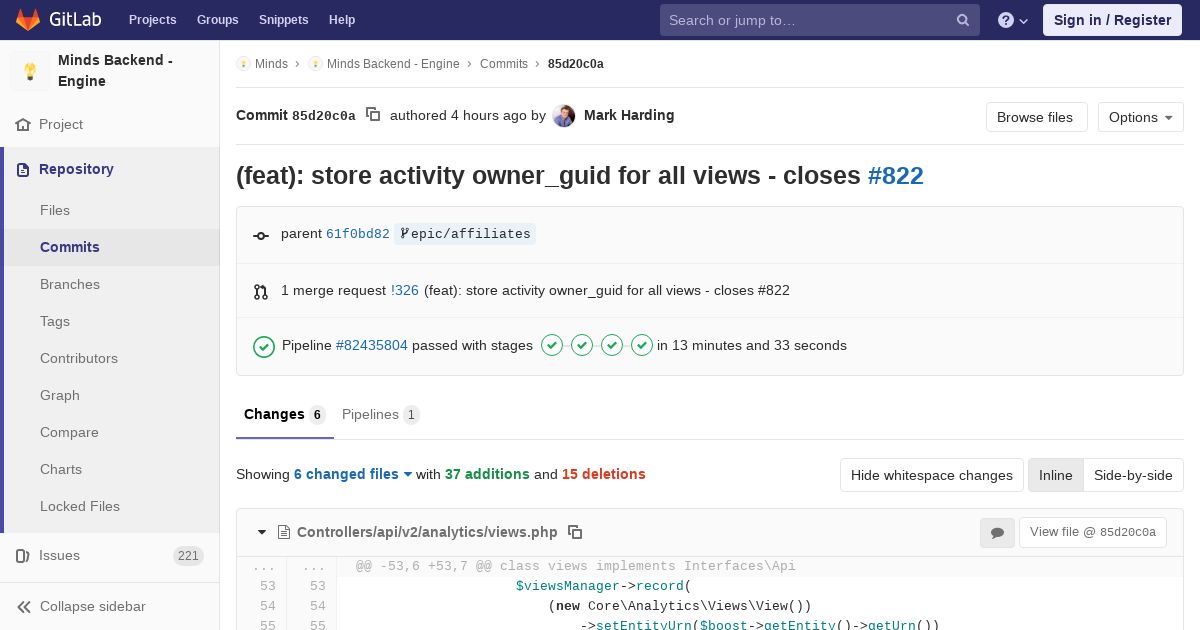Open merge request !326

(x=404, y=290)
